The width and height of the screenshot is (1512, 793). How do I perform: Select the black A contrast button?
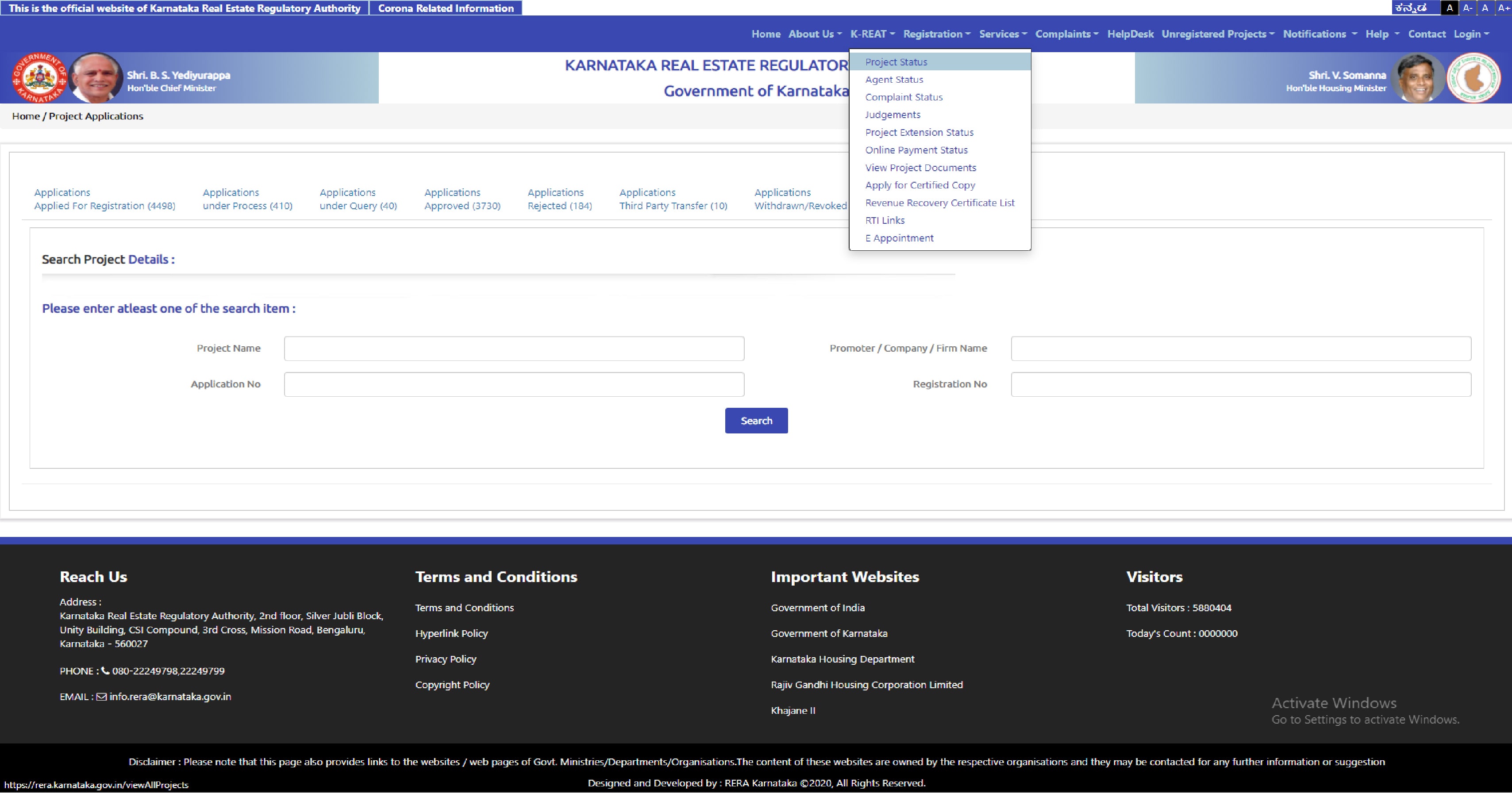point(1449,8)
